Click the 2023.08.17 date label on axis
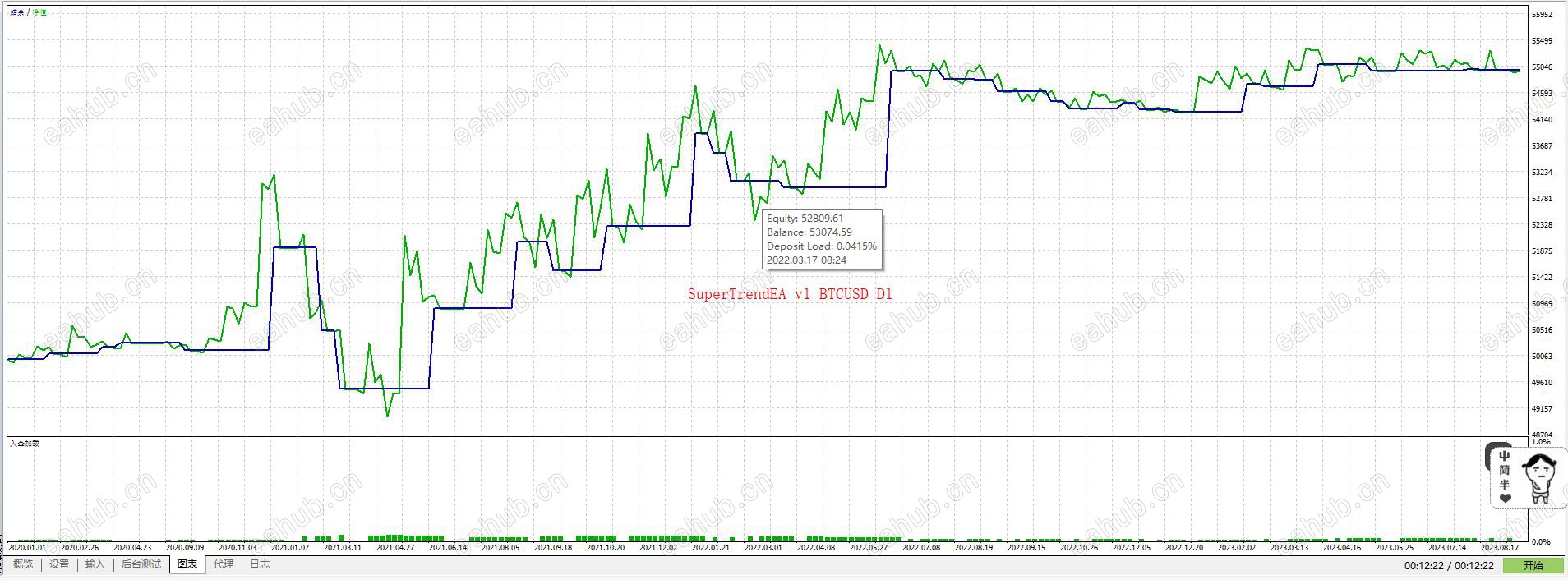Viewport: 1568px width, 580px height. click(x=1500, y=547)
